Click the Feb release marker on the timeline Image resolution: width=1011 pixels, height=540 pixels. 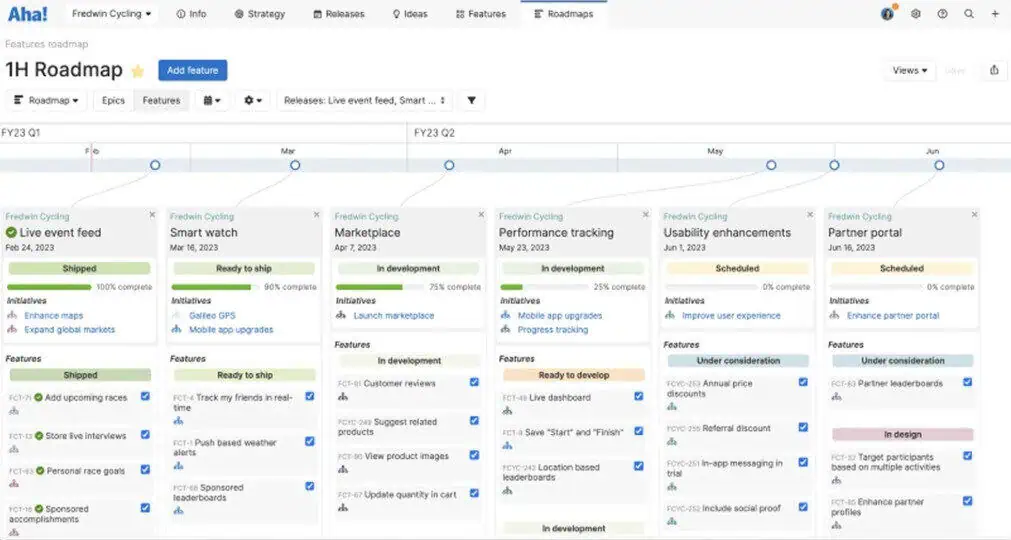pos(155,165)
